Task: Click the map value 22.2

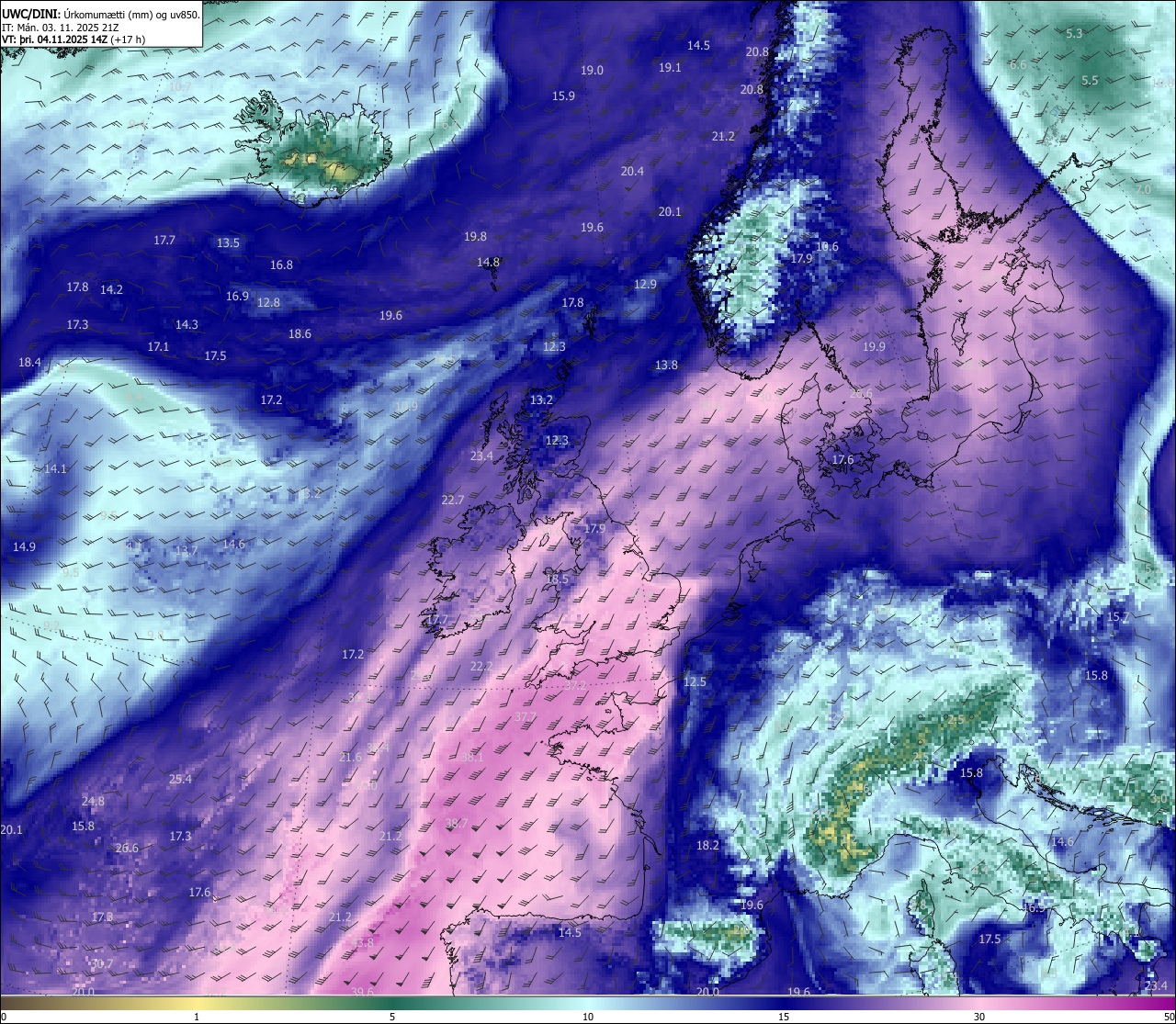Action: [x=481, y=667]
